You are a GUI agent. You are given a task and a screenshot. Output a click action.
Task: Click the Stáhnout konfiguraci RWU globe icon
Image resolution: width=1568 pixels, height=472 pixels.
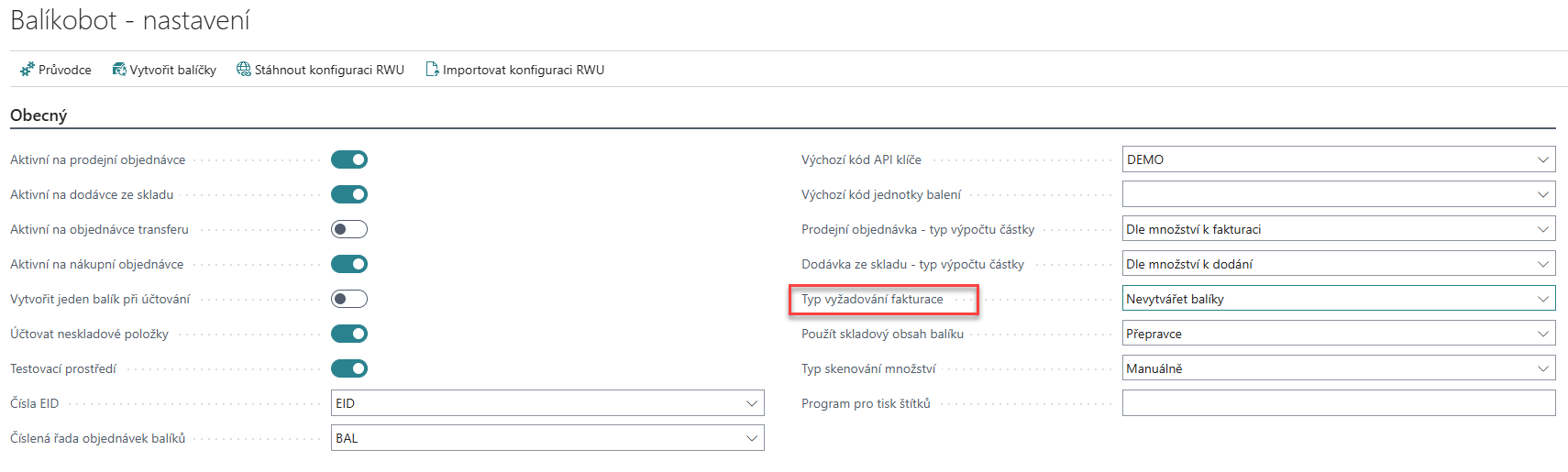click(243, 70)
